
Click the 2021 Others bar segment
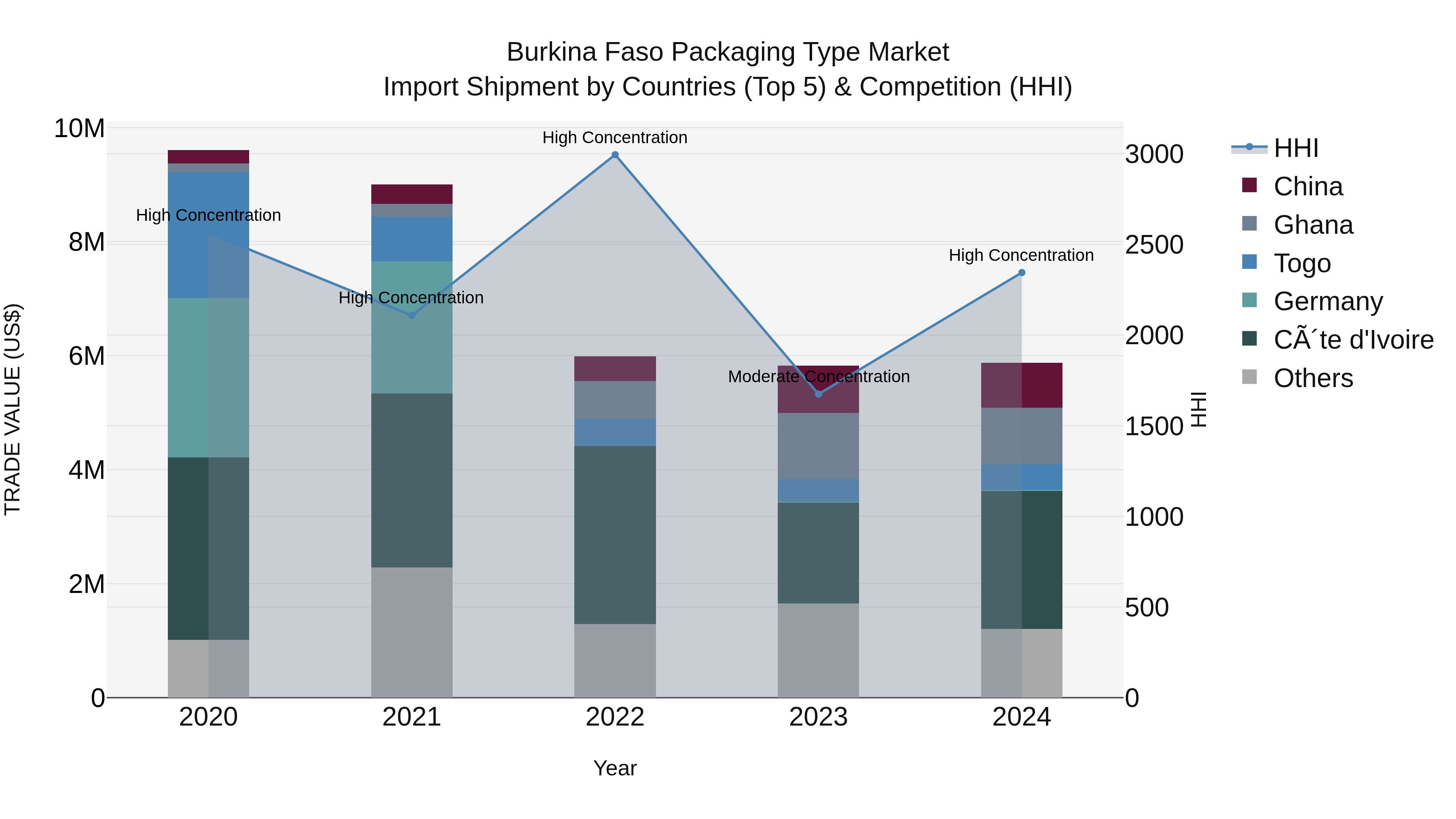pos(411,633)
